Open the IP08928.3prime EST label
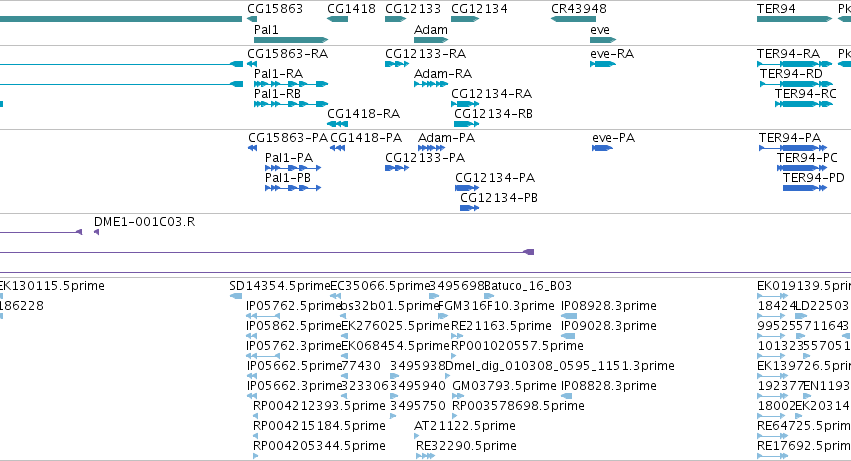The height and width of the screenshot is (461, 851). click(608, 306)
